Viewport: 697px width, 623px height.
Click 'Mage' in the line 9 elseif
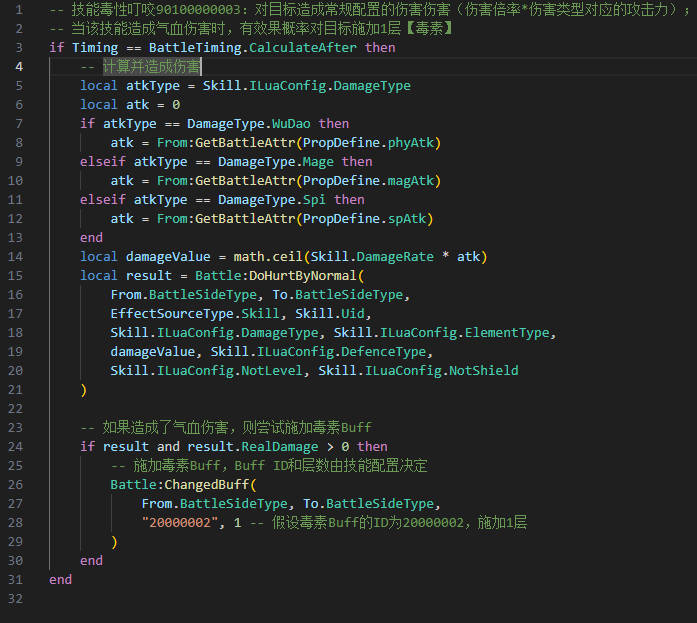[318, 162]
